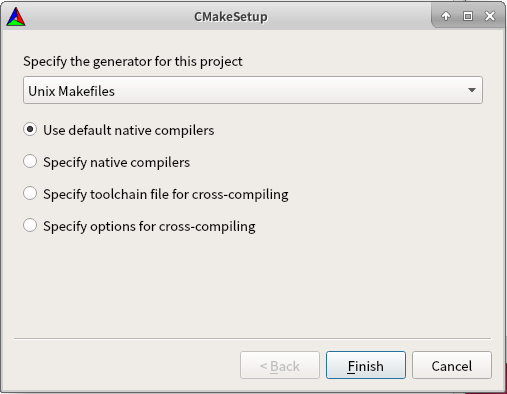Click the CMake triangle logo in title bar
507x394 pixels.
(16, 17)
